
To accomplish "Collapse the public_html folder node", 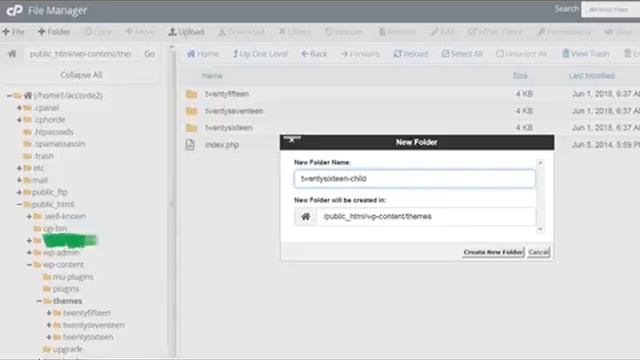I will [19, 204].
